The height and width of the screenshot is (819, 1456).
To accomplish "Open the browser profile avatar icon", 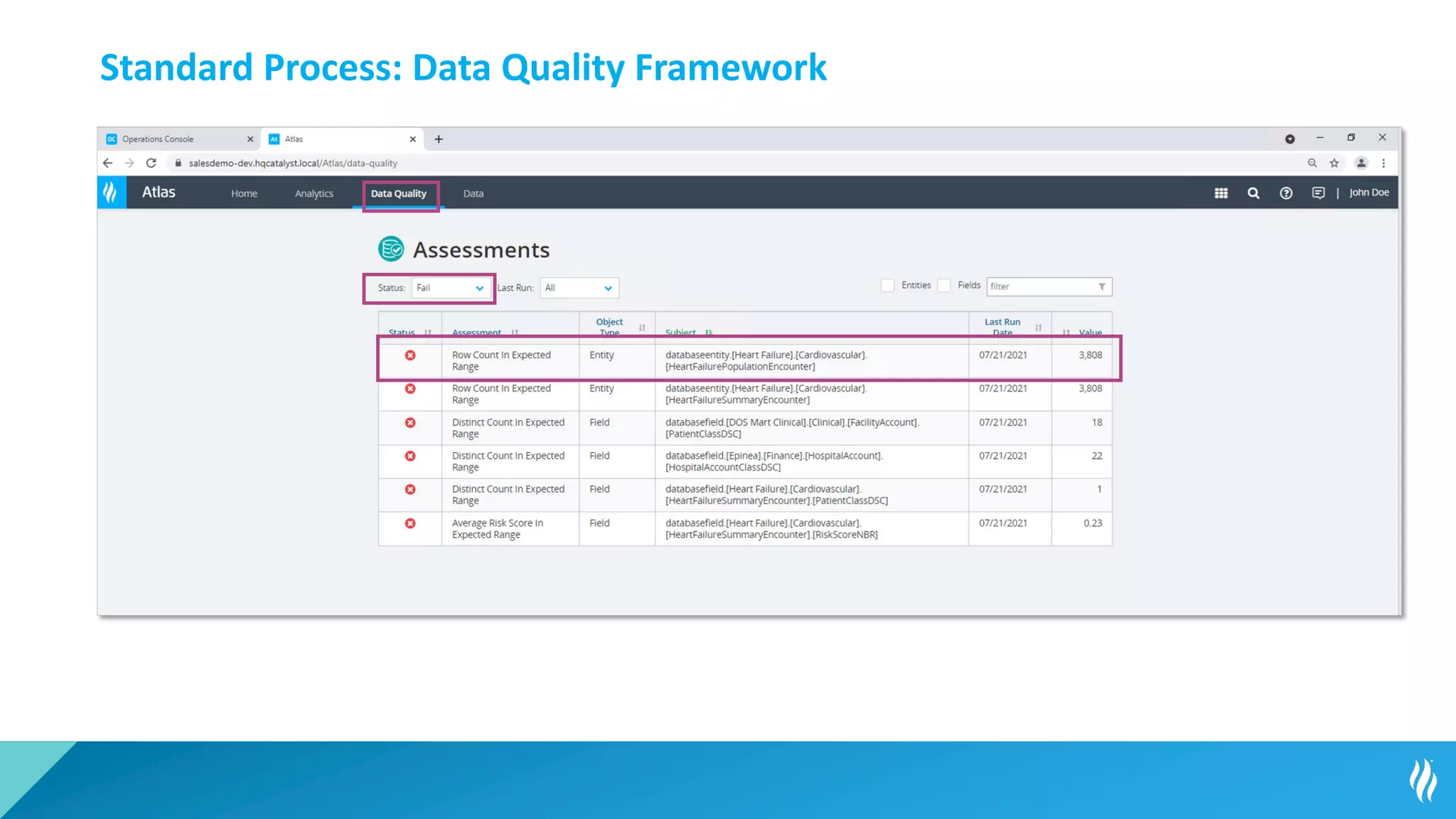I will [x=1361, y=163].
